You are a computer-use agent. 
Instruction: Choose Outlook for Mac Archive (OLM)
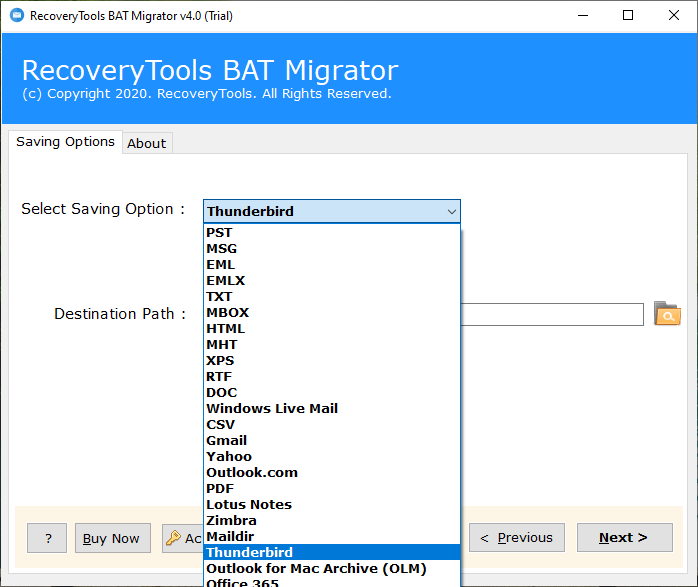[x=332, y=569]
